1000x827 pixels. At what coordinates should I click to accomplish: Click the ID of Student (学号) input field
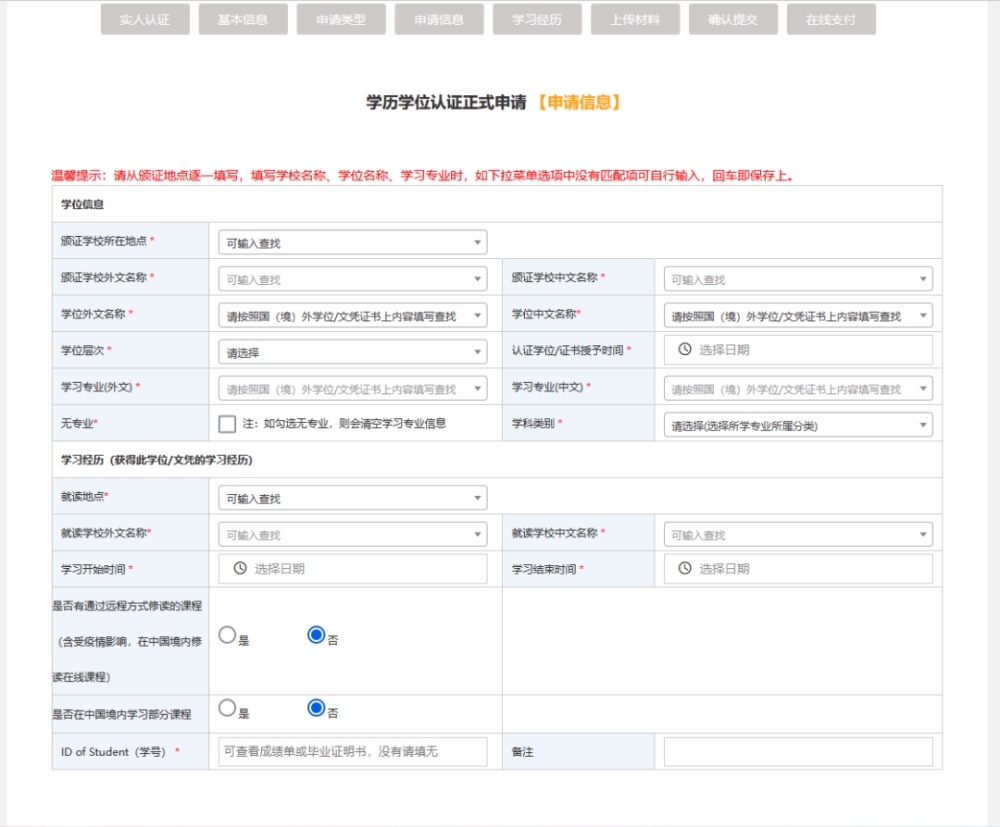pos(353,752)
